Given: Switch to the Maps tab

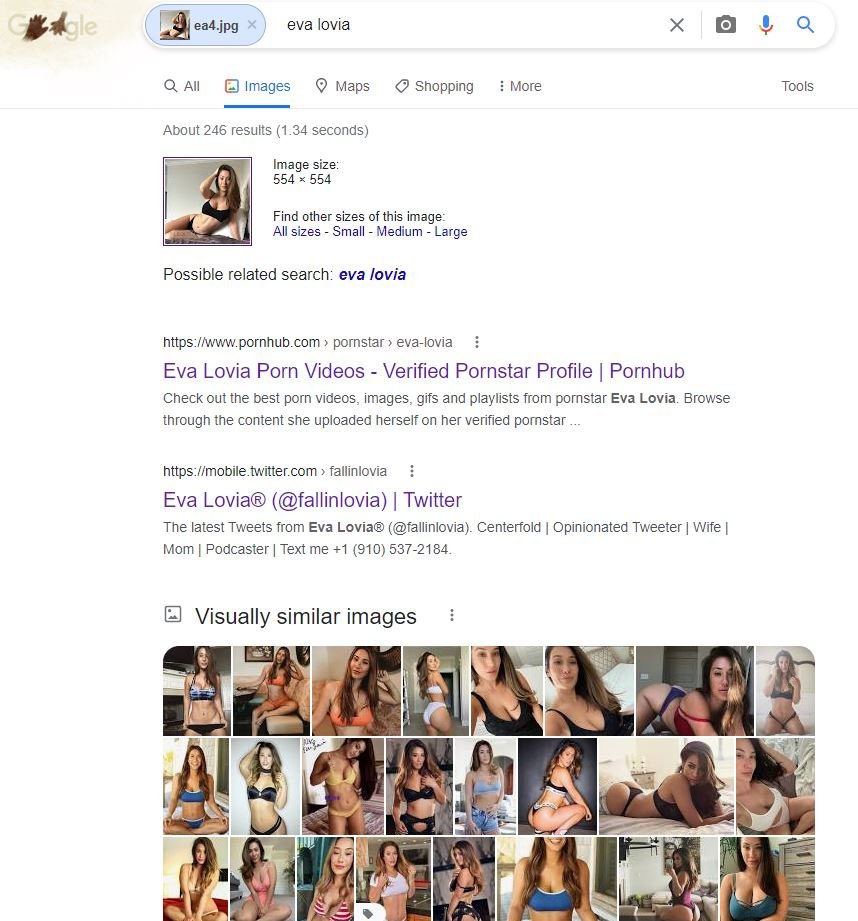Looking at the screenshot, I should tap(342, 86).
